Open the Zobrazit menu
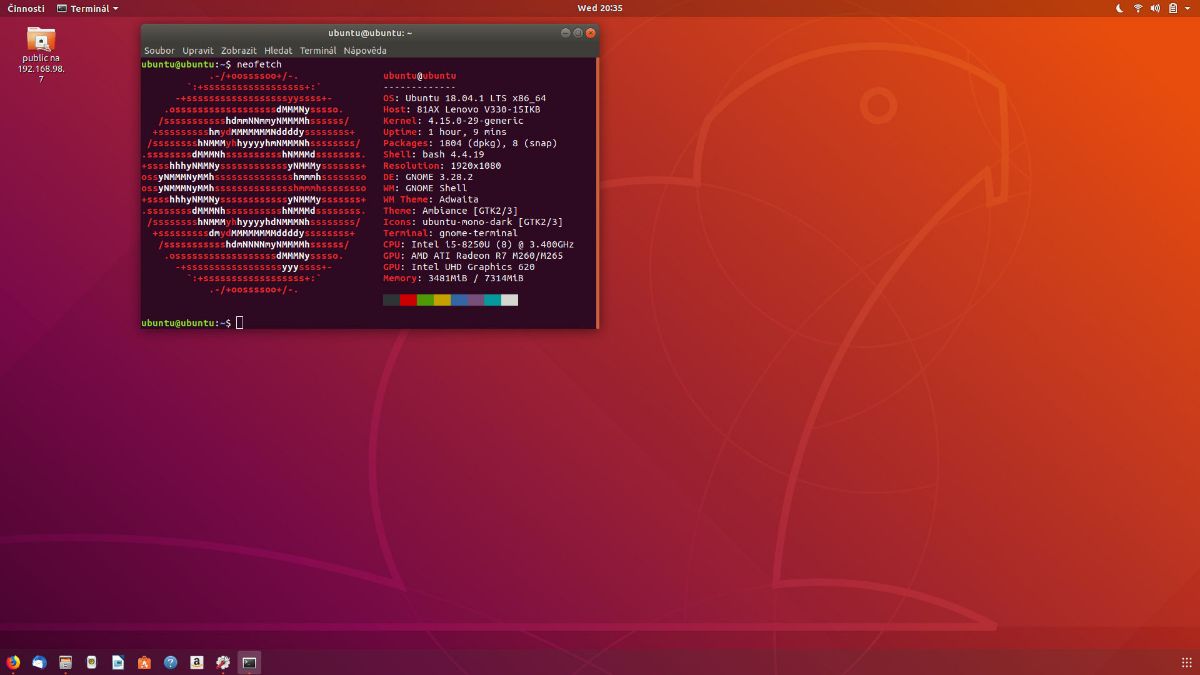 (238, 50)
